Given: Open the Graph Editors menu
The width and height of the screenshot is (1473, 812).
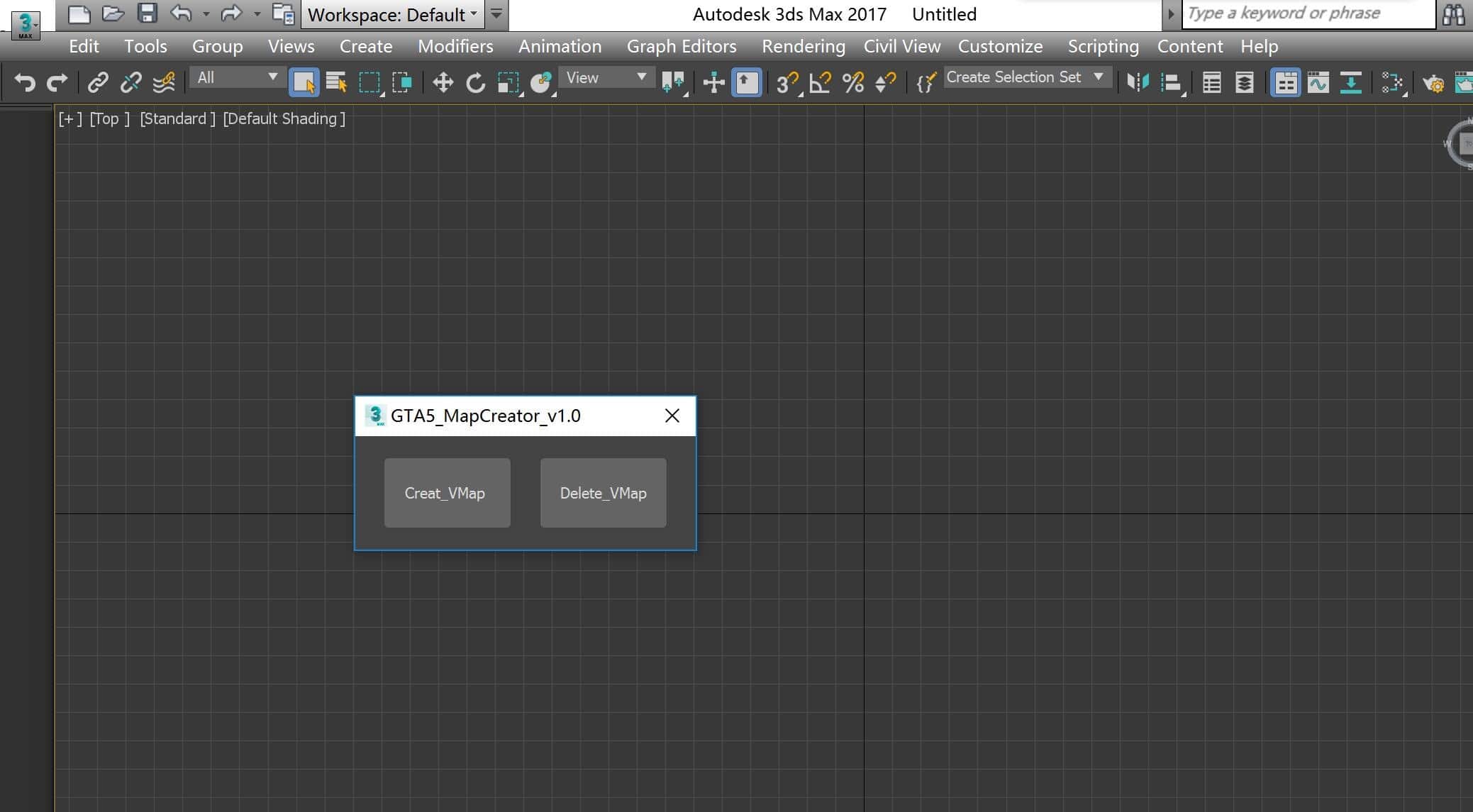Looking at the screenshot, I should [682, 46].
